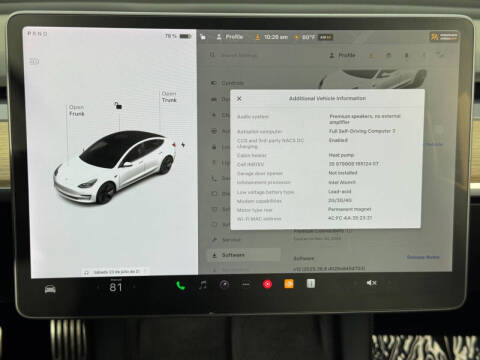Open the Release Notes link

click(x=423, y=257)
